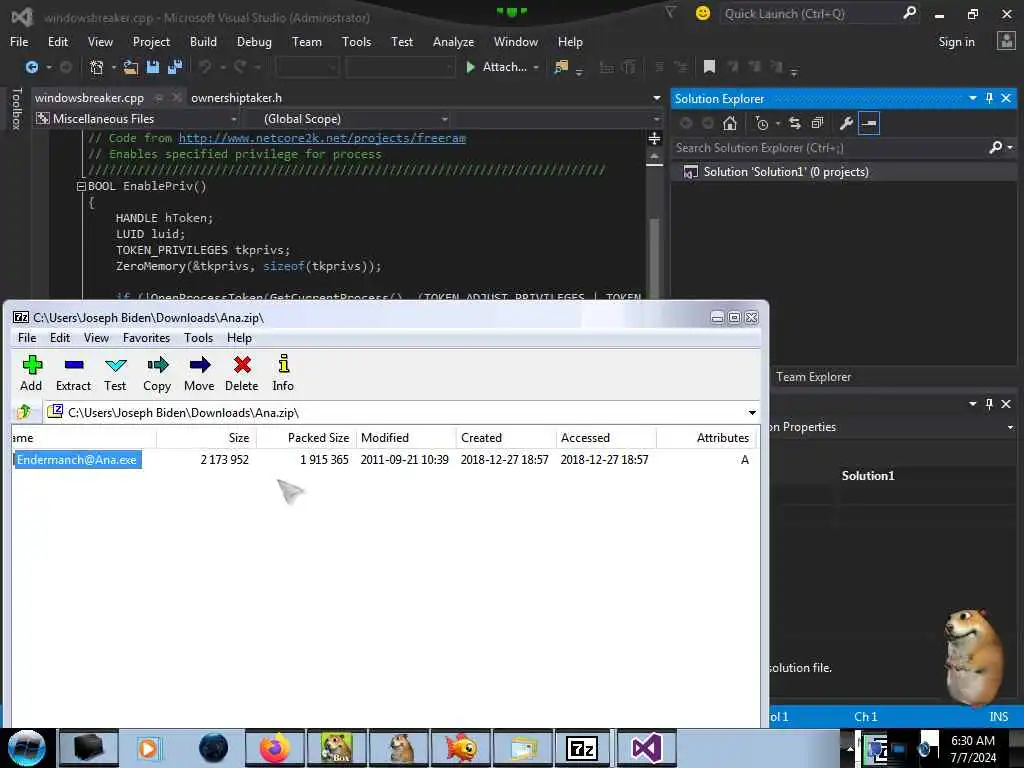
Task: Open the Solution Explorer search options dropdown
Action: click(x=1010, y=148)
